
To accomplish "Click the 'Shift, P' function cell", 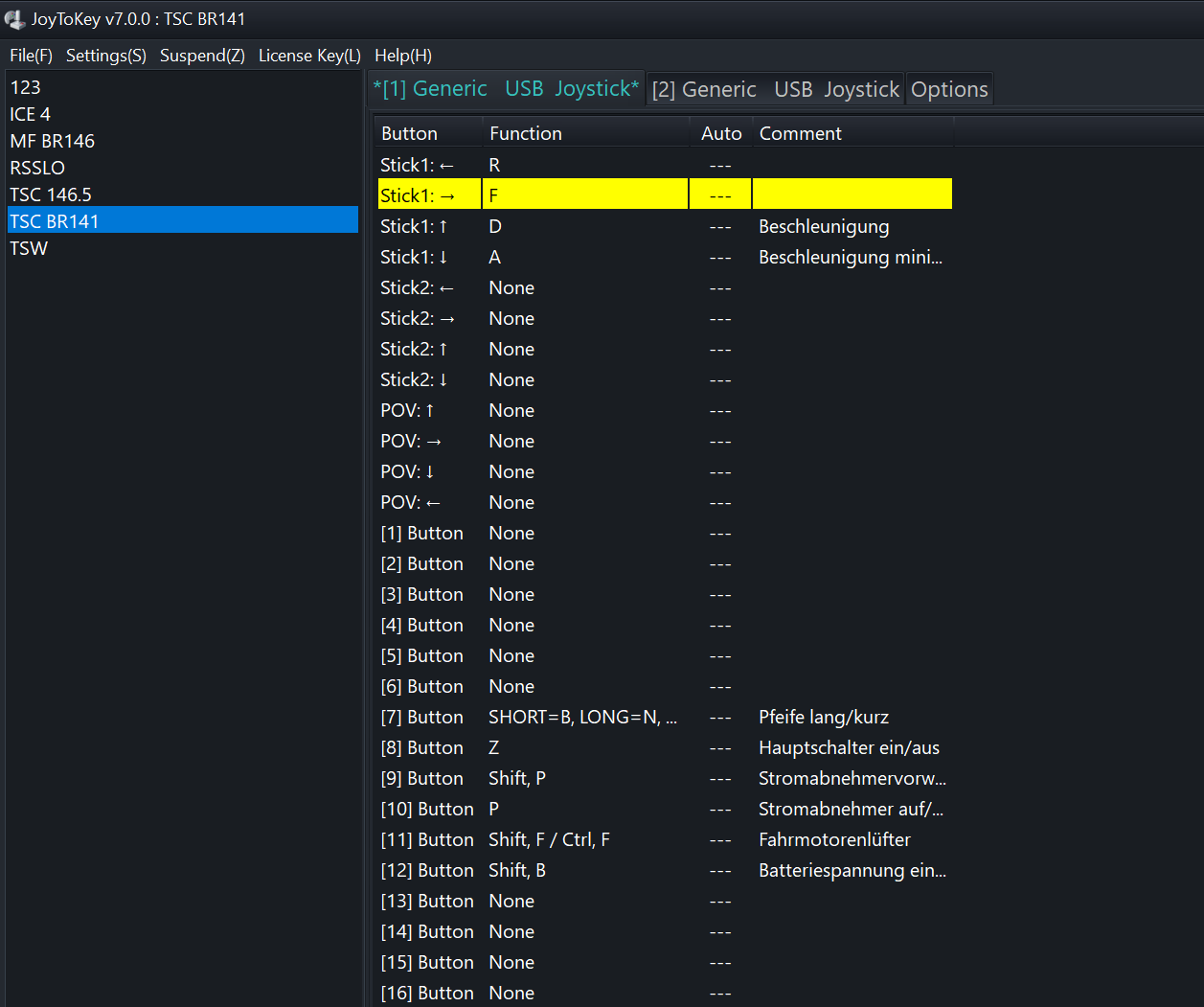I will click(x=517, y=778).
